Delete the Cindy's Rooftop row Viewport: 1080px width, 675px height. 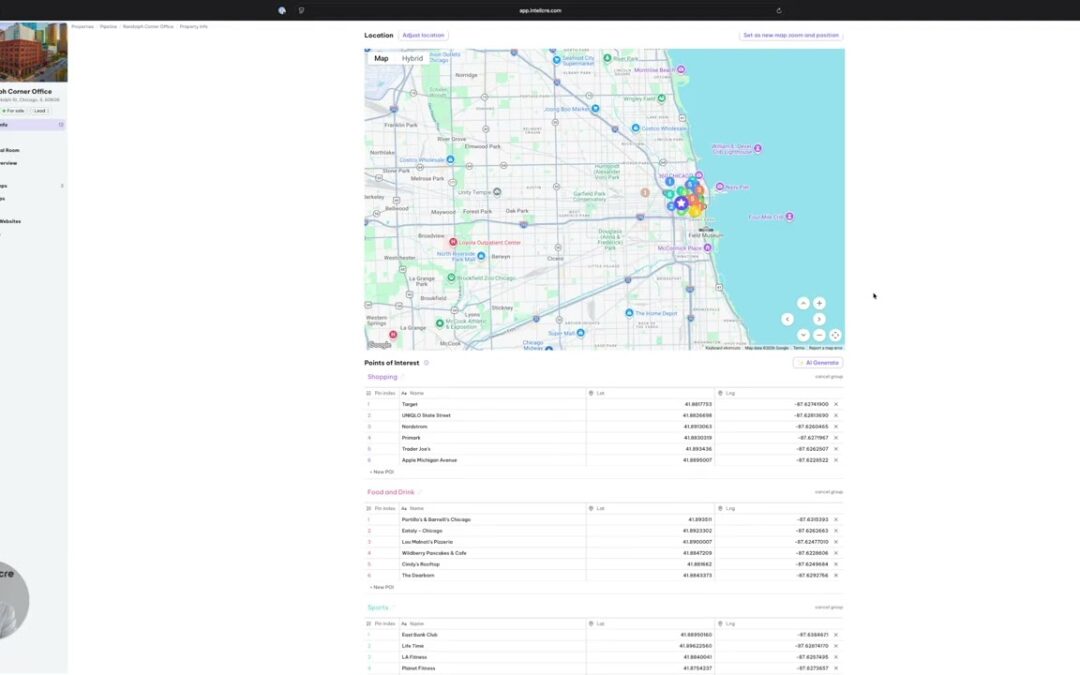pyautogui.click(x=835, y=564)
